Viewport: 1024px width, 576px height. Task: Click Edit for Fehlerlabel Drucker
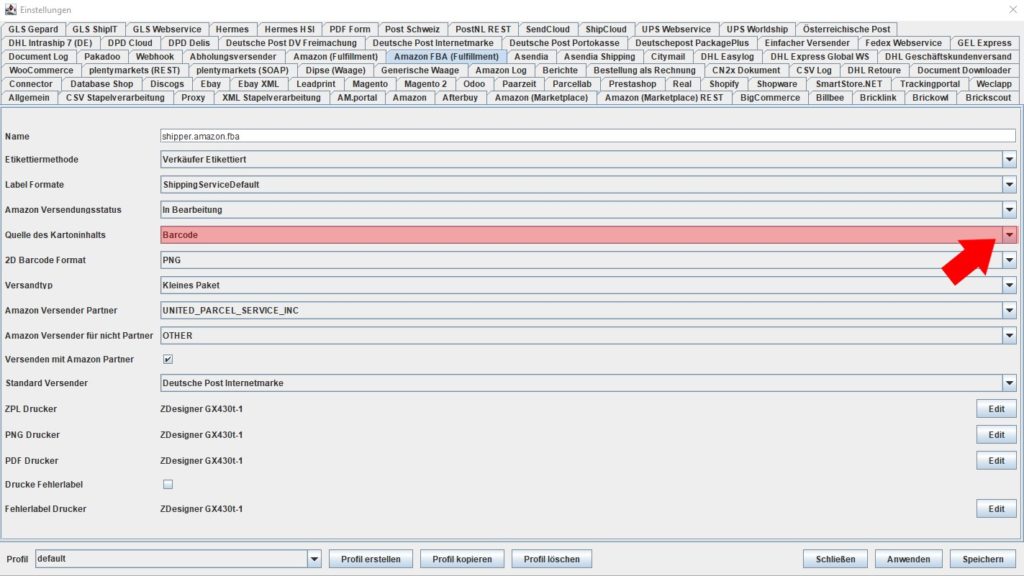(x=996, y=509)
